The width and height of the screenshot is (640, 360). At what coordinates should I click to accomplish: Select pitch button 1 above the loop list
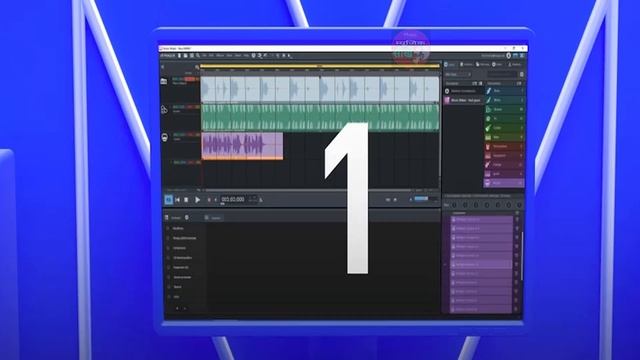coord(454,205)
